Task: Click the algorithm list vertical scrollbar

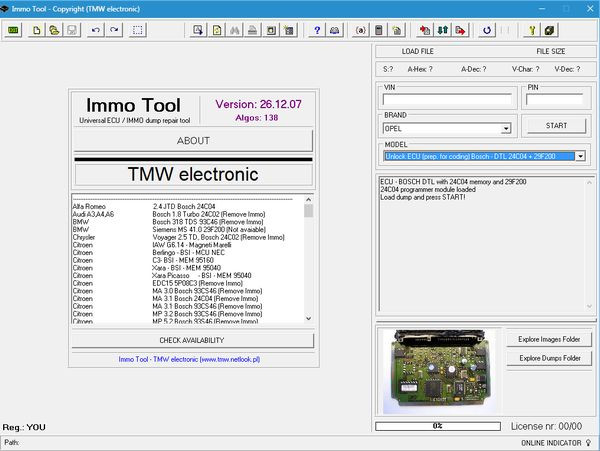Action: (x=308, y=260)
